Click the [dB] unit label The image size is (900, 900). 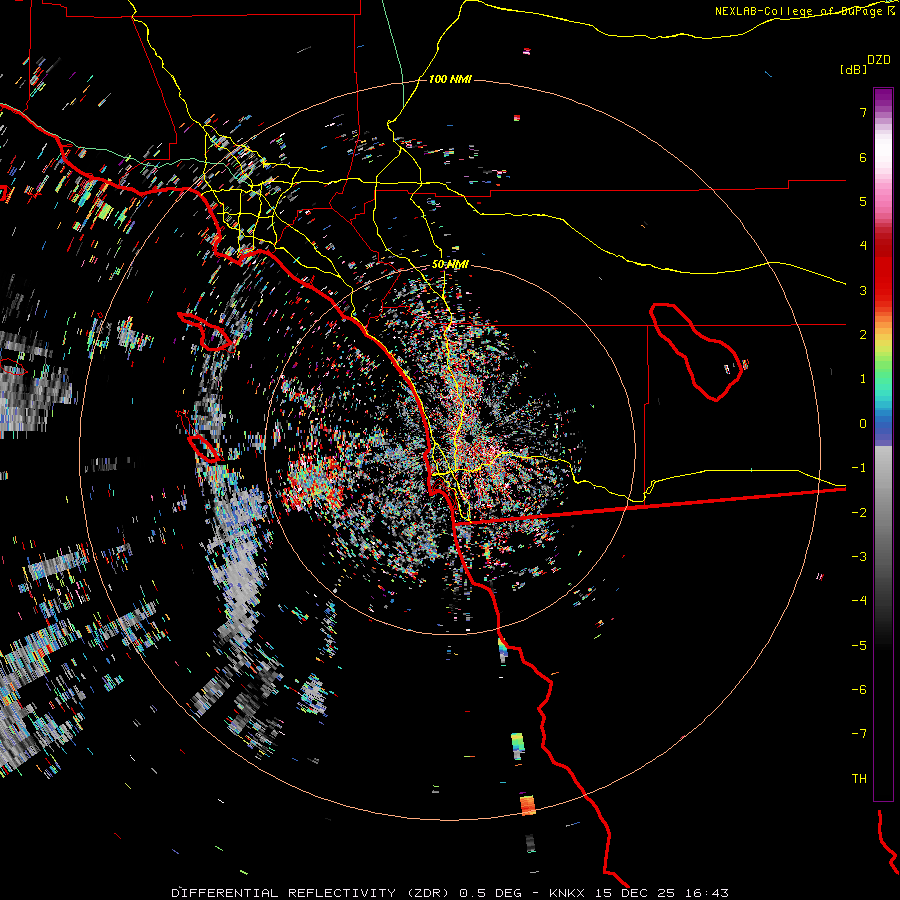pos(853,69)
